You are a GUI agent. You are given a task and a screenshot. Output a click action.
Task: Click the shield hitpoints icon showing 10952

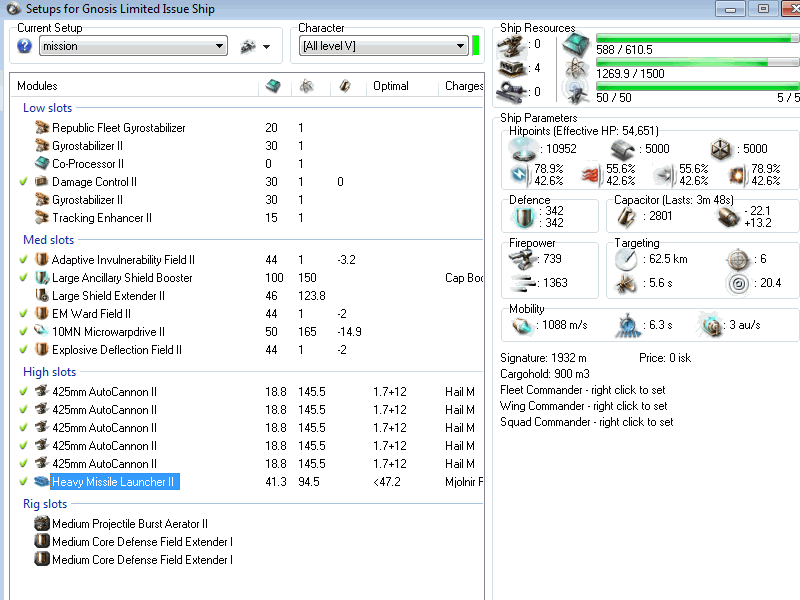coord(522,148)
